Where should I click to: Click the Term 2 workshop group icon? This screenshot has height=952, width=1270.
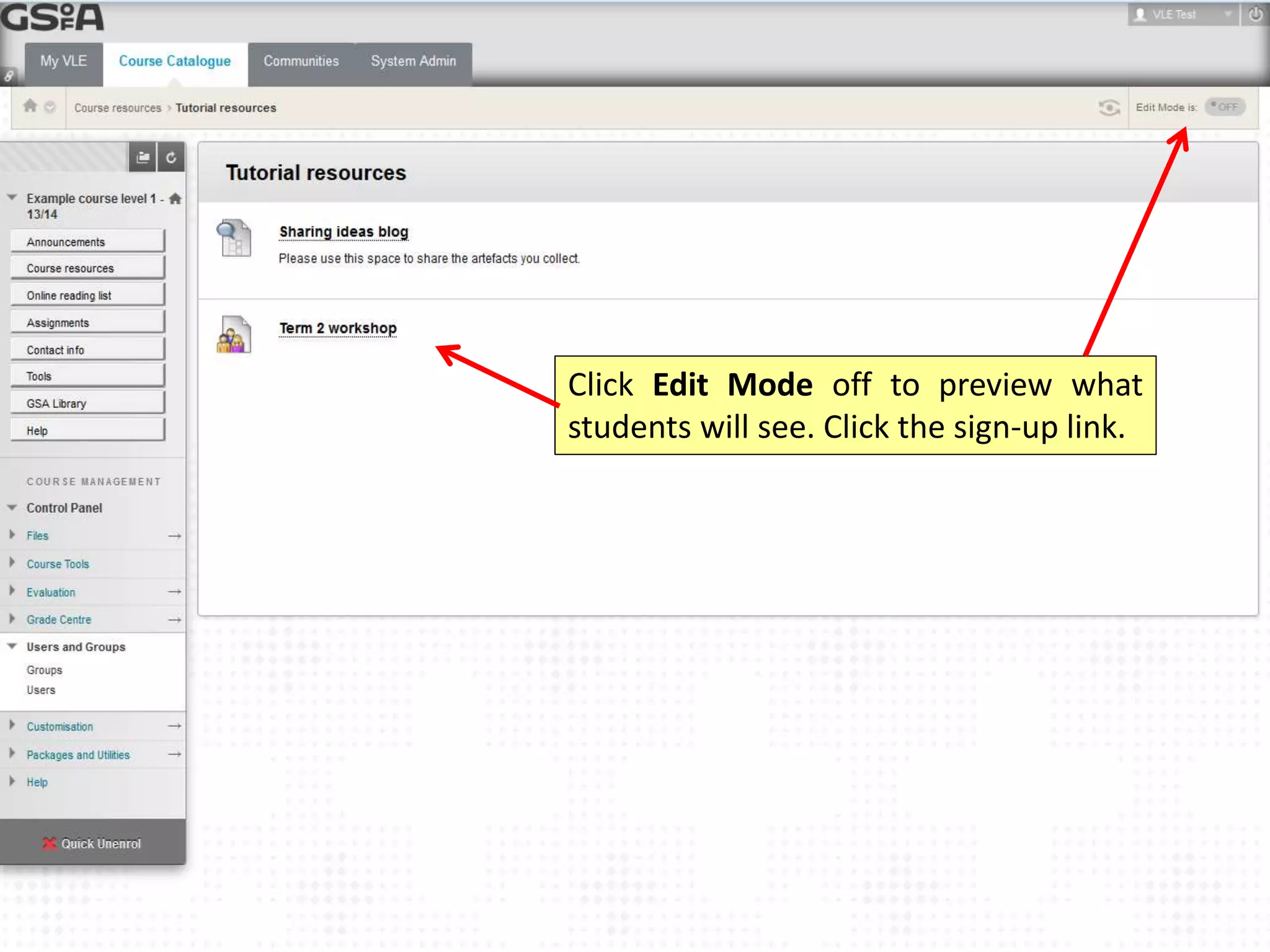(x=234, y=335)
